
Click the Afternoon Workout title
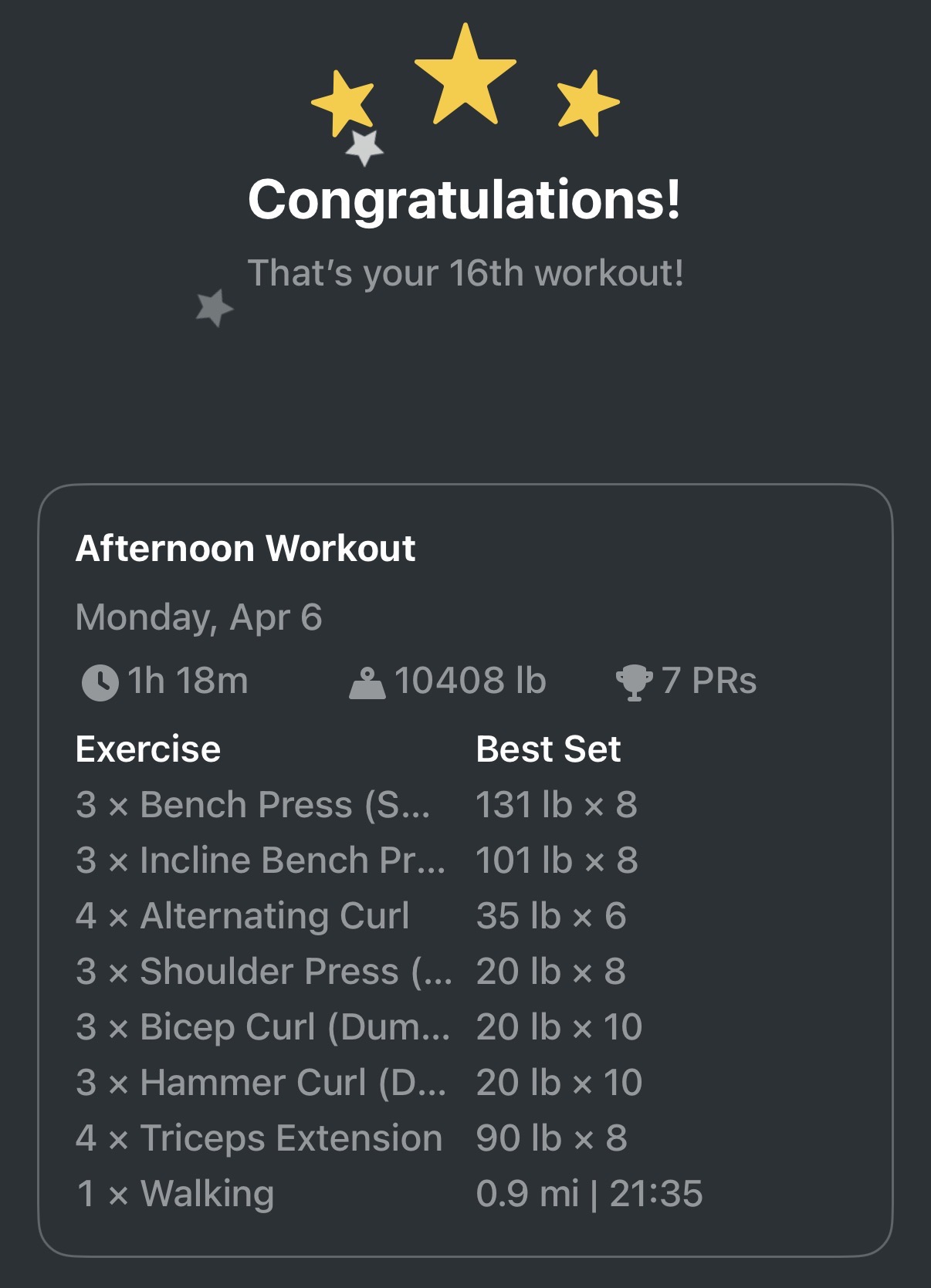pyautogui.click(x=245, y=548)
